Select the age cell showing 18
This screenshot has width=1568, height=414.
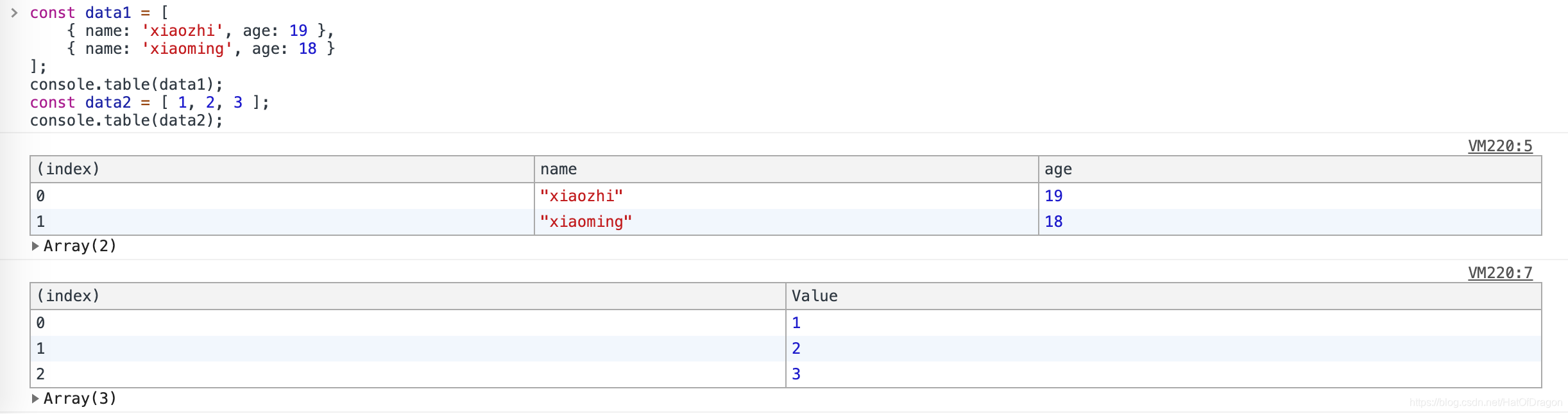1290,222
